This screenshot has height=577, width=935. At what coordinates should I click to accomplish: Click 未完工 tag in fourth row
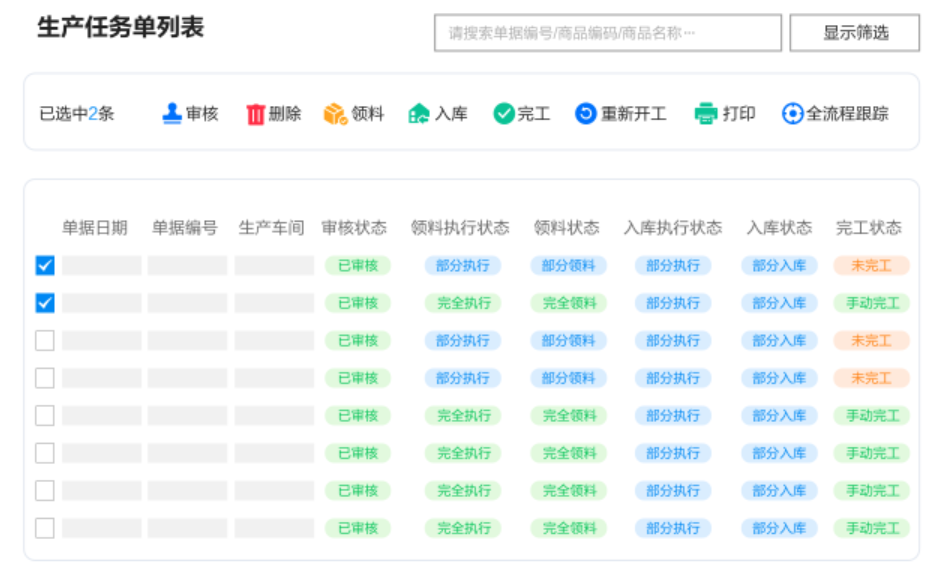tap(871, 378)
